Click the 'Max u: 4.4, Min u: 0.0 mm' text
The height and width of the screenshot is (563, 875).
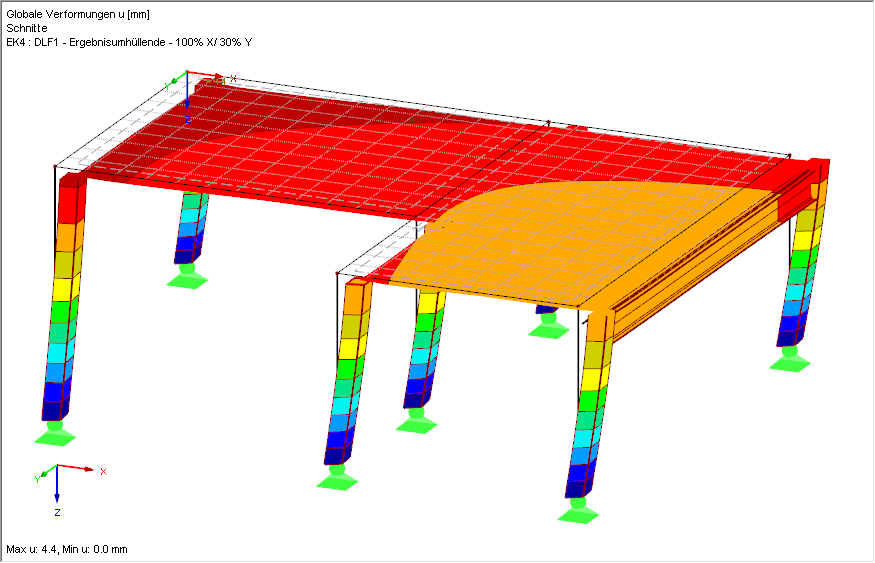point(67,549)
